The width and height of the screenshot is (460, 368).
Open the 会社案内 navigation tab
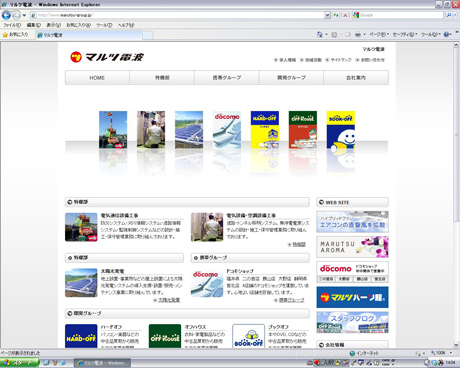(x=356, y=78)
